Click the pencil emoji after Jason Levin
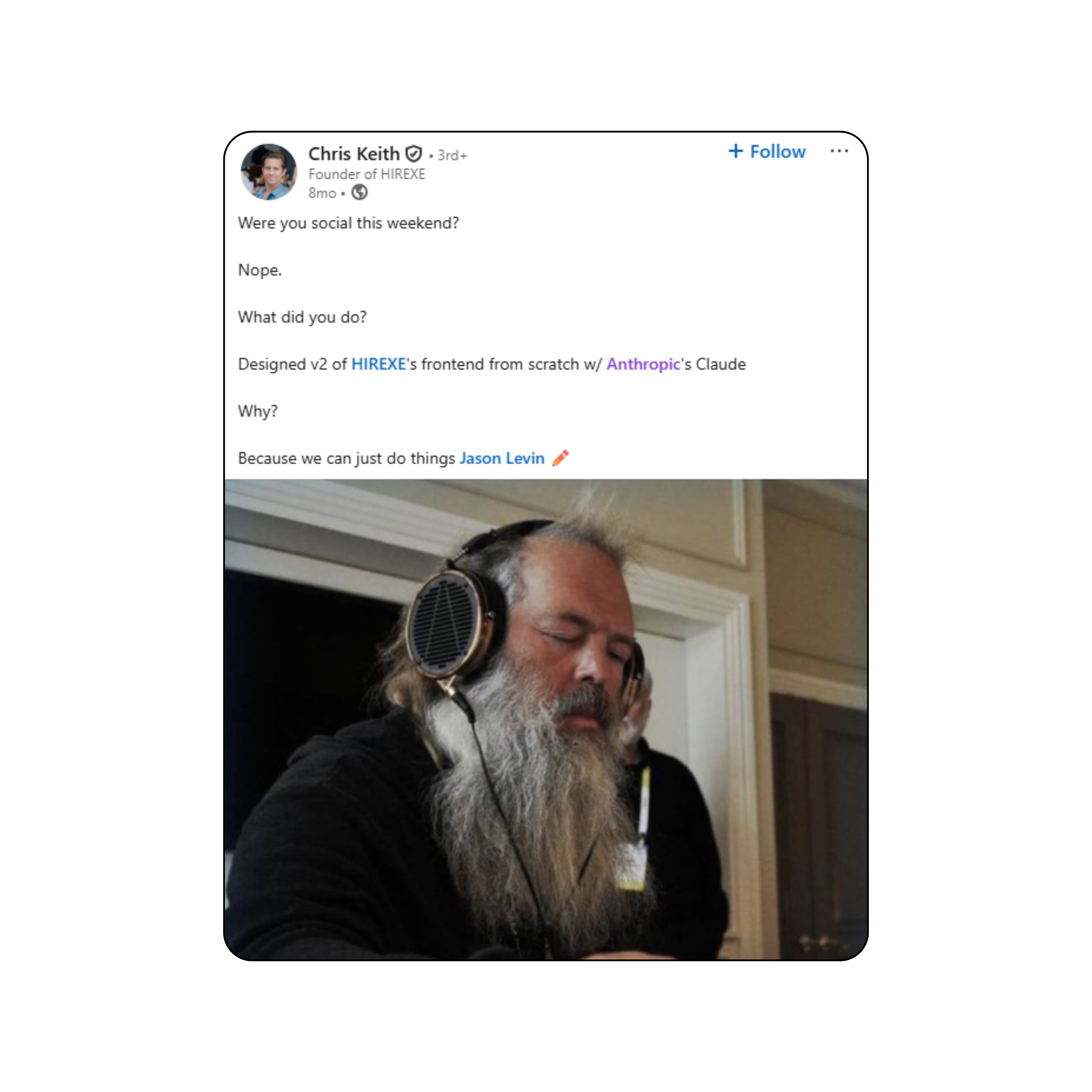Image resolution: width=1092 pixels, height=1092 pixels. pyautogui.click(x=560, y=458)
